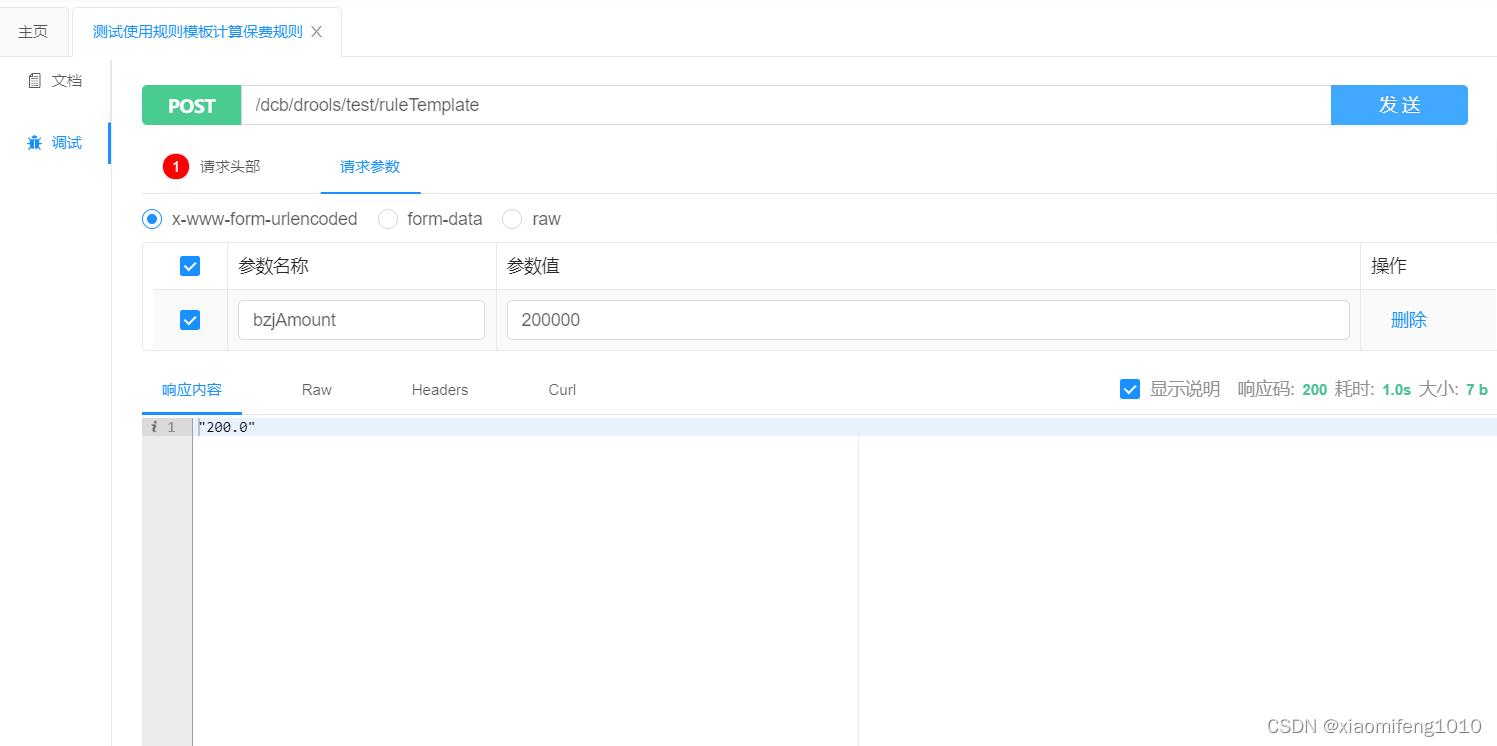Toggle the select-all parameters checkbox
The image size is (1497, 746).
click(x=189, y=266)
